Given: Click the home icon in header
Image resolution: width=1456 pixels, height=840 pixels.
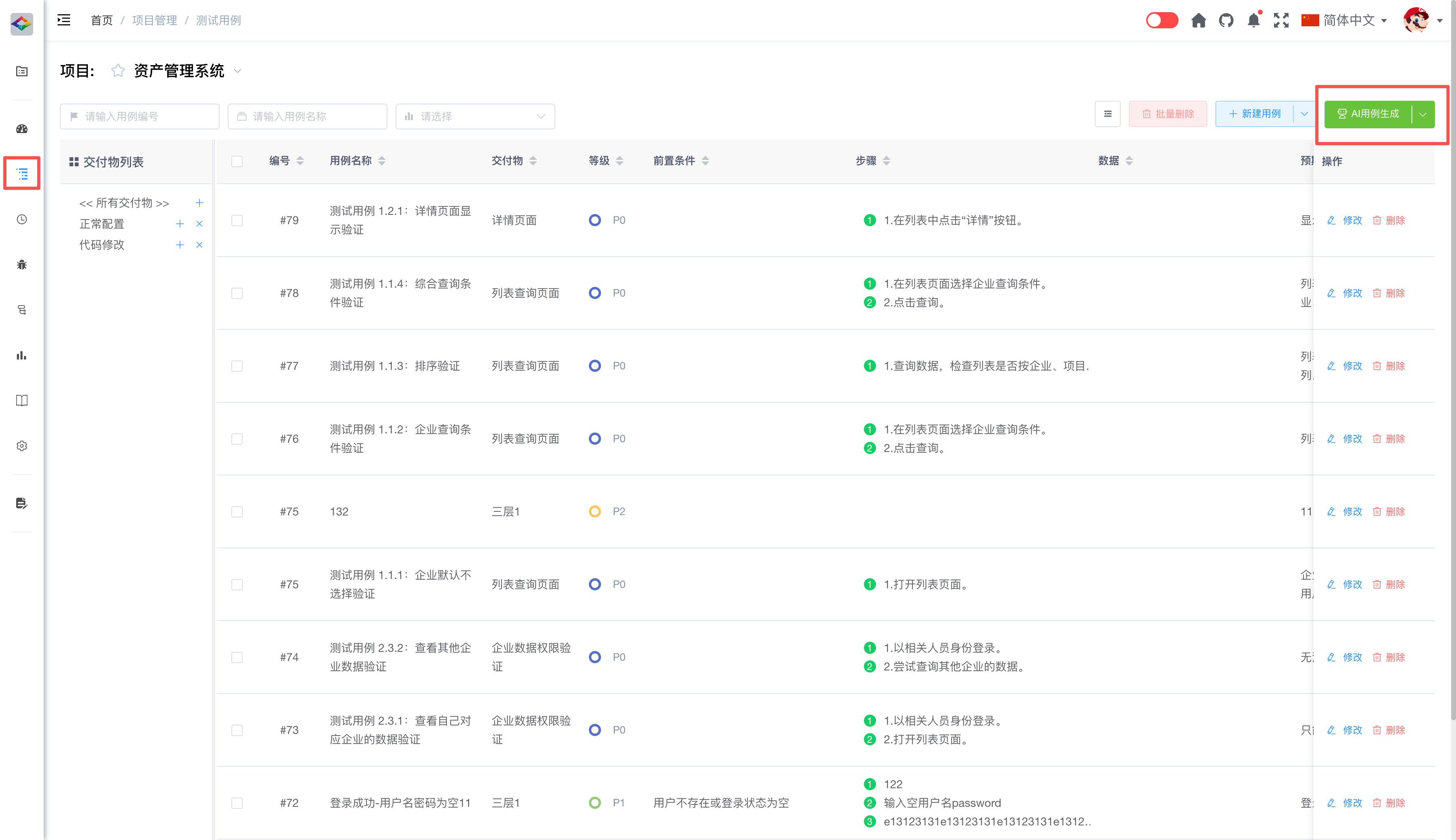Looking at the screenshot, I should tap(1198, 21).
